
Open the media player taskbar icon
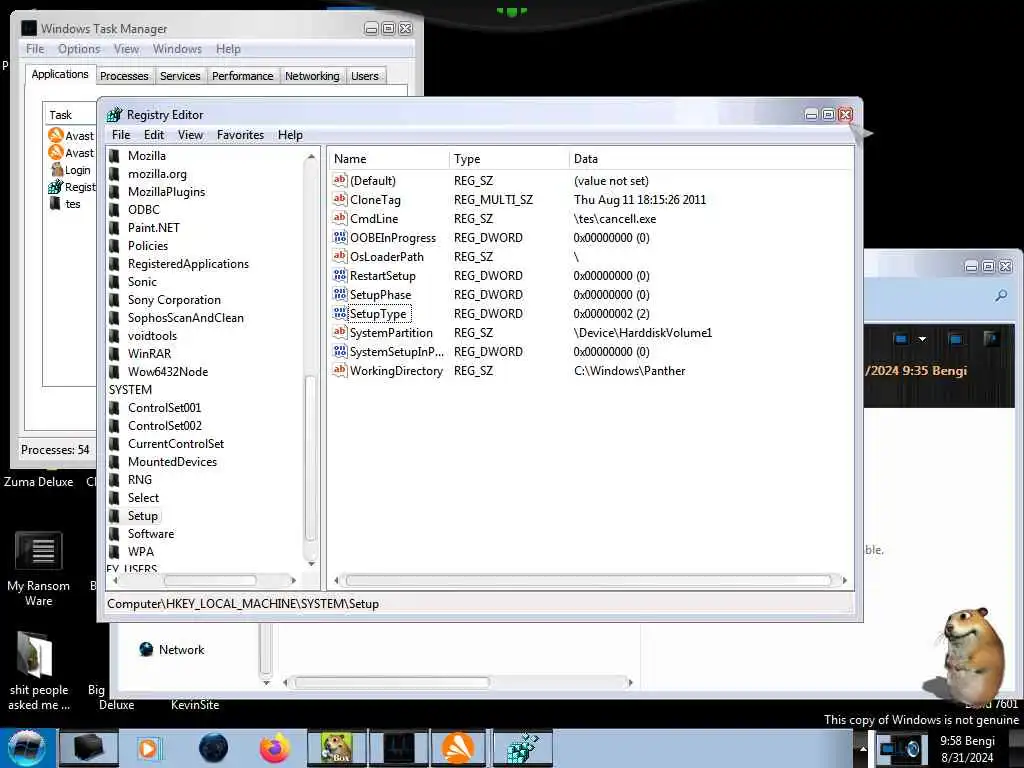pyautogui.click(x=148, y=748)
